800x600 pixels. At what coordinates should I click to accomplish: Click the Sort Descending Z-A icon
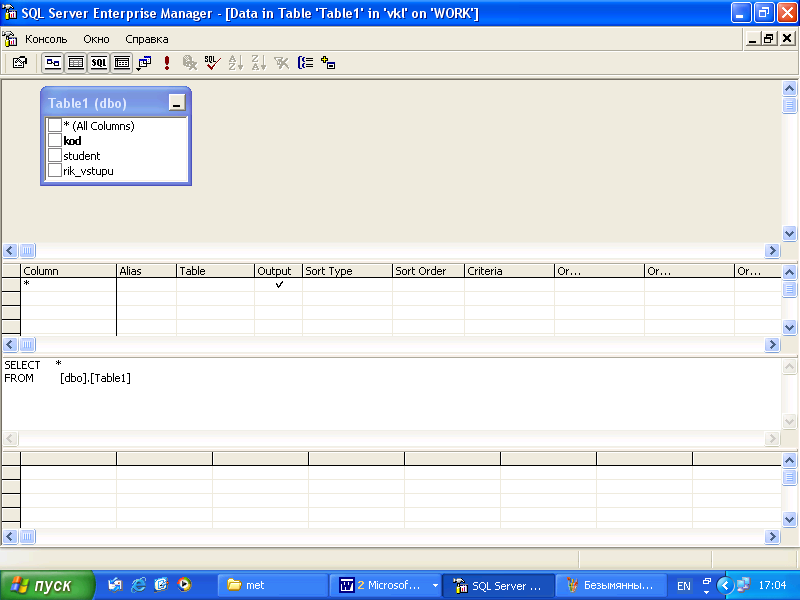tap(258, 63)
